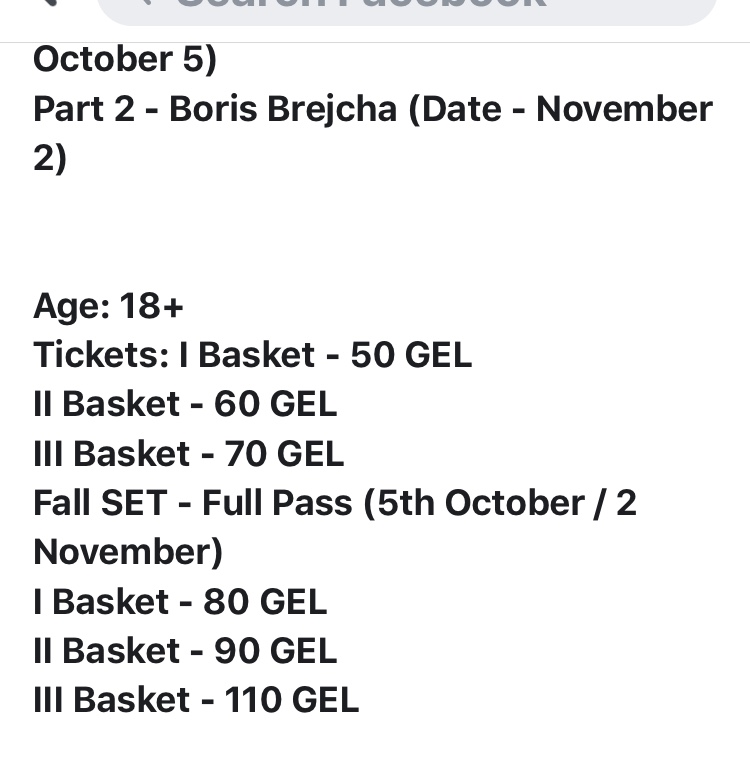This screenshot has height=762, width=750.
Task: Click the "2)" line under Part 2
Action: tap(50, 158)
